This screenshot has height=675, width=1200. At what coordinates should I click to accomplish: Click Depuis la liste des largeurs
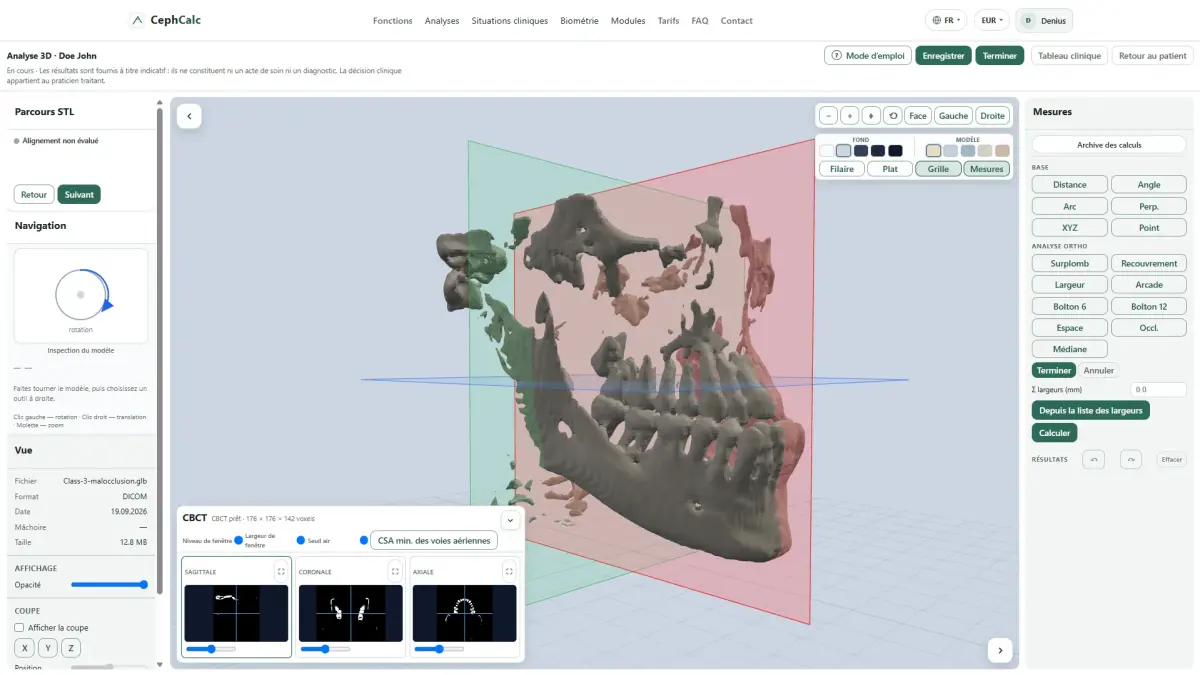1090,410
